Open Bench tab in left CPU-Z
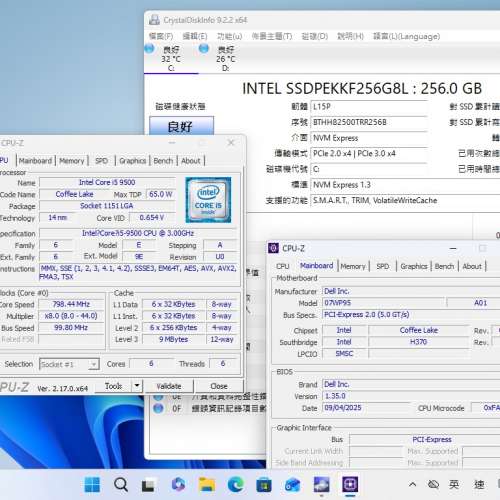 [163, 161]
